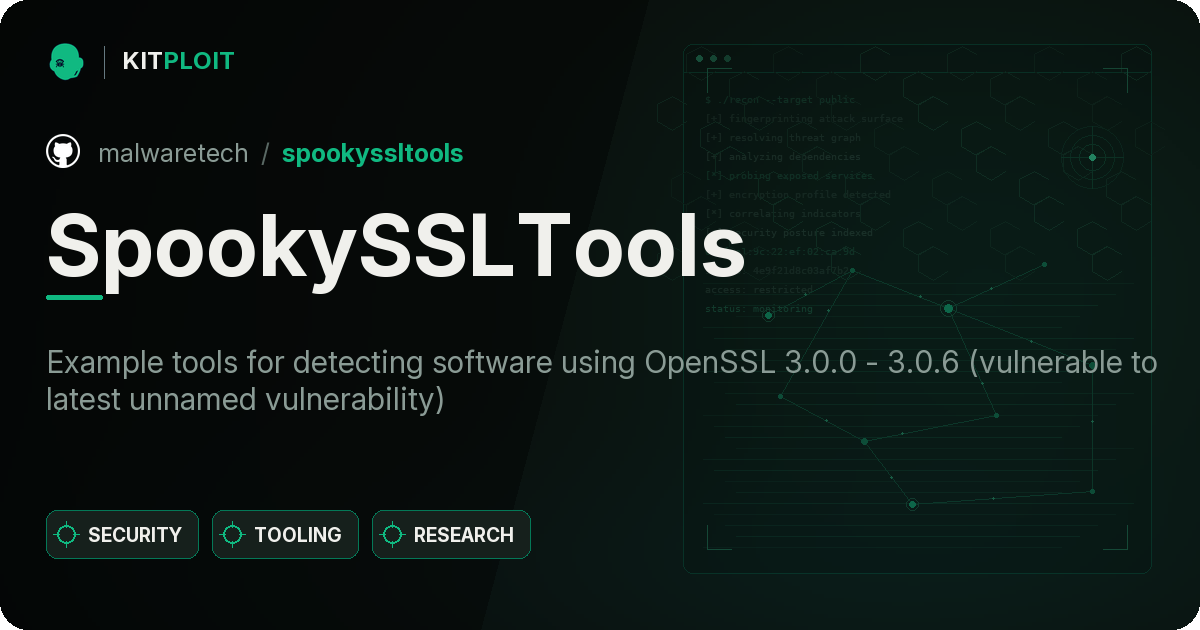Click the KITPLOIT brand name
The height and width of the screenshot is (630, 1200).
click(178, 61)
